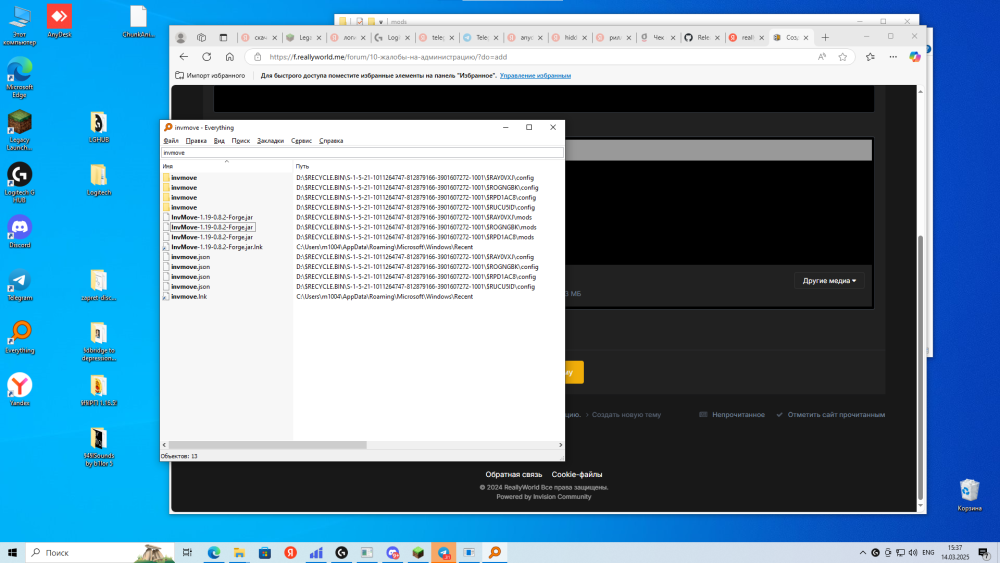Screen dimensions: 1000x563
Task: Open AnyDesk desktop icon
Action: pyautogui.click(x=59, y=22)
